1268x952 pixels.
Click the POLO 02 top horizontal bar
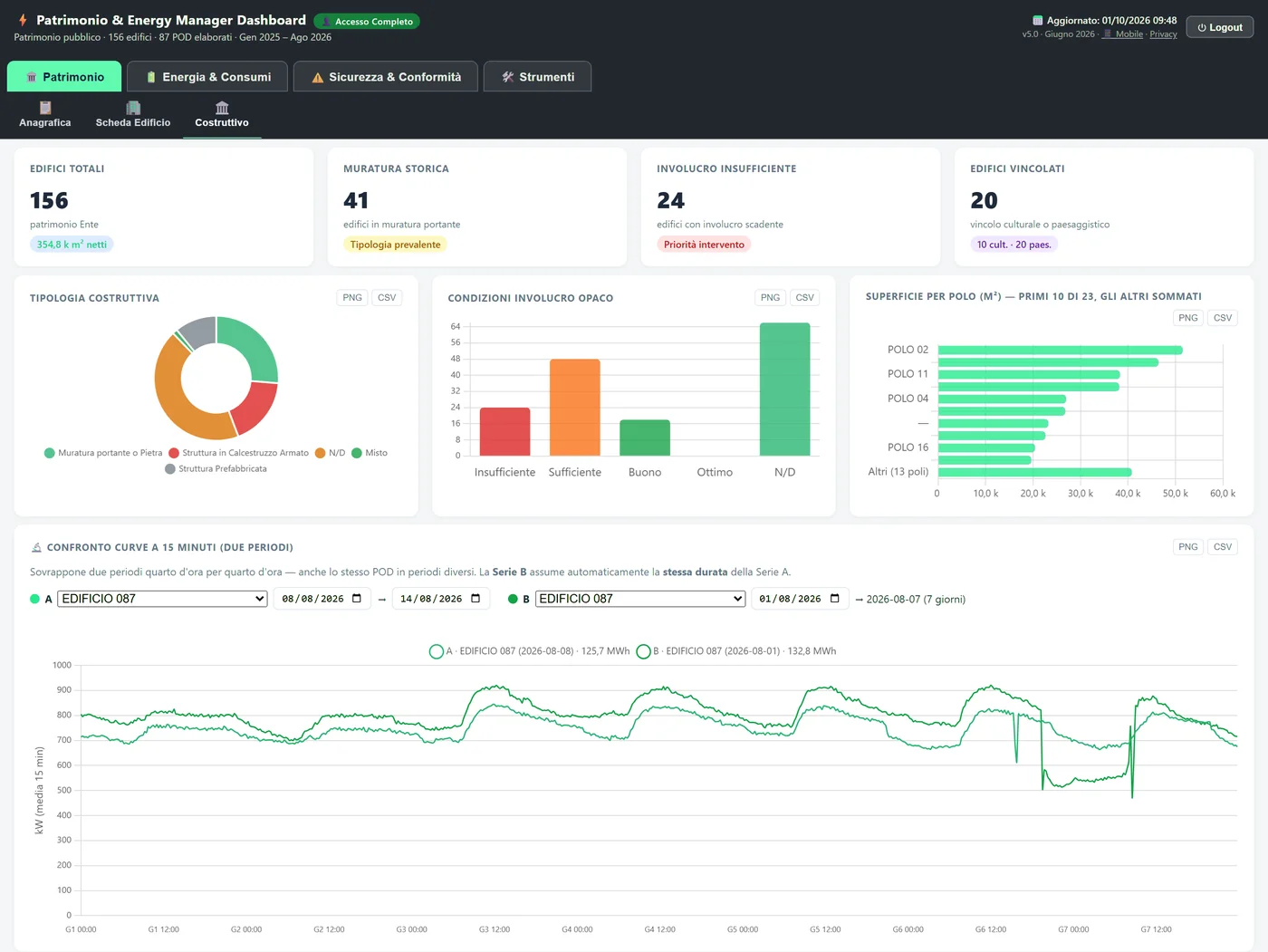click(x=1061, y=350)
